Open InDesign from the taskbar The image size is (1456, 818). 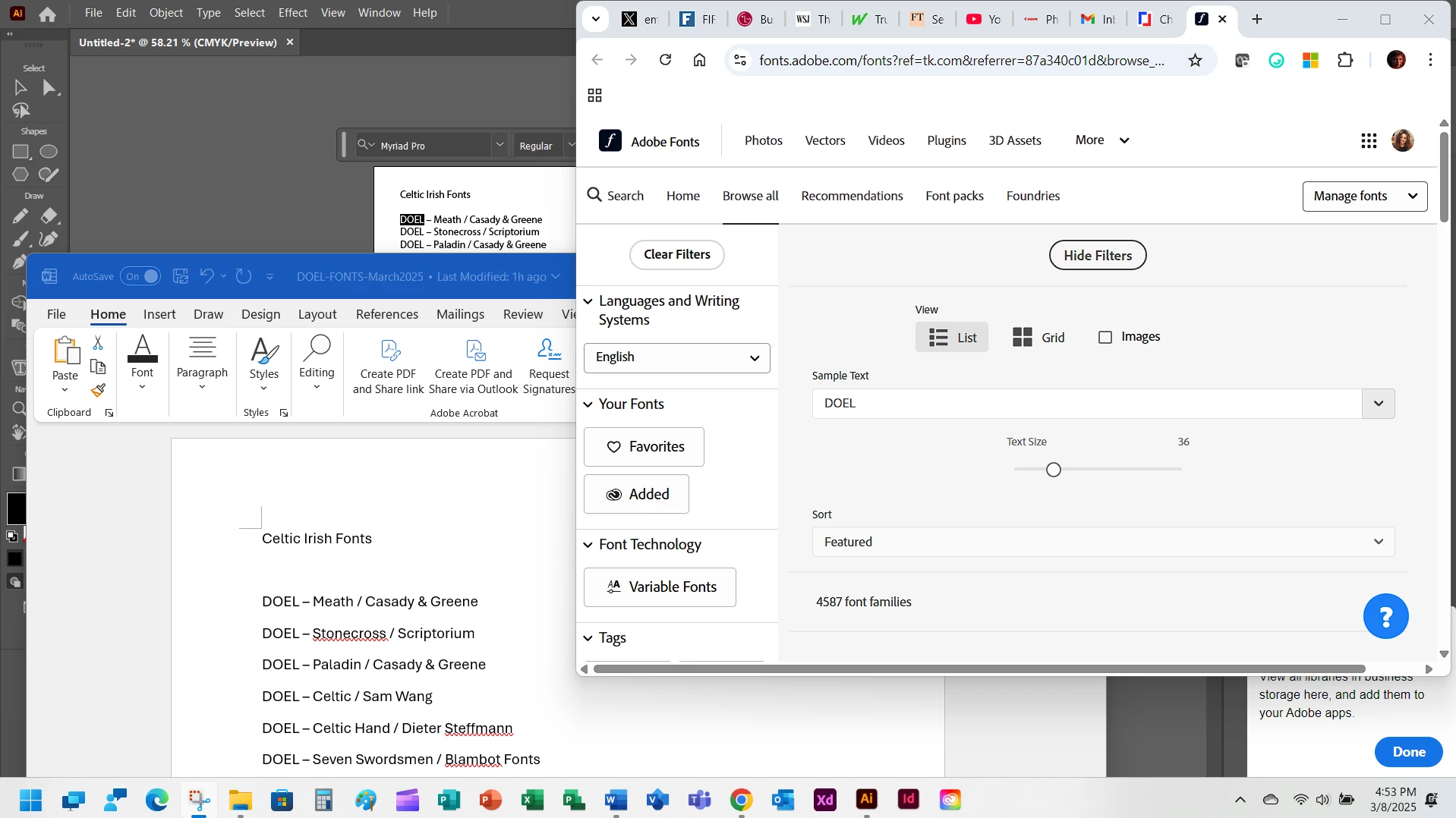click(x=909, y=799)
